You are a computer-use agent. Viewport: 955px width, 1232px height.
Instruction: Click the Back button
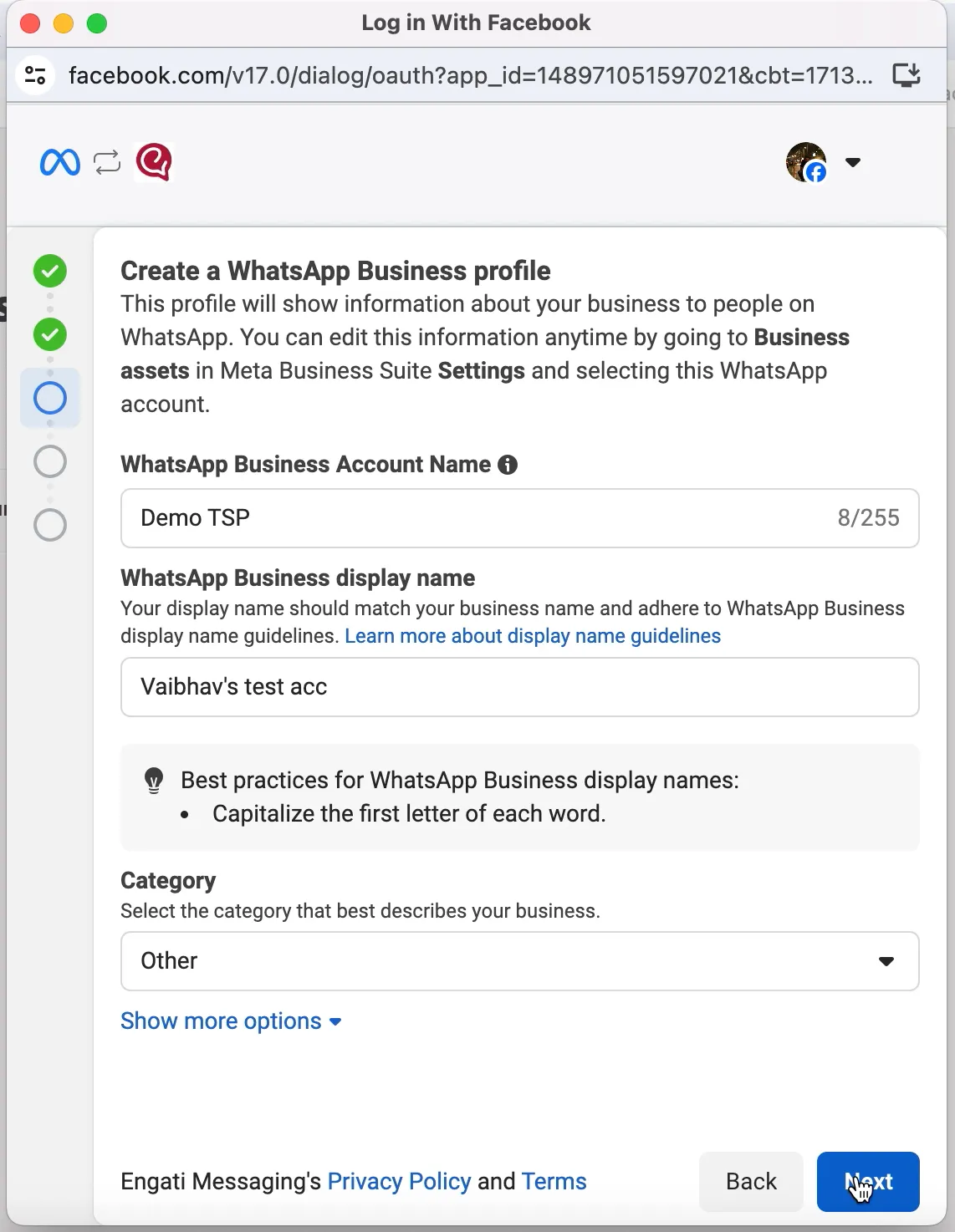pos(751,1182)
